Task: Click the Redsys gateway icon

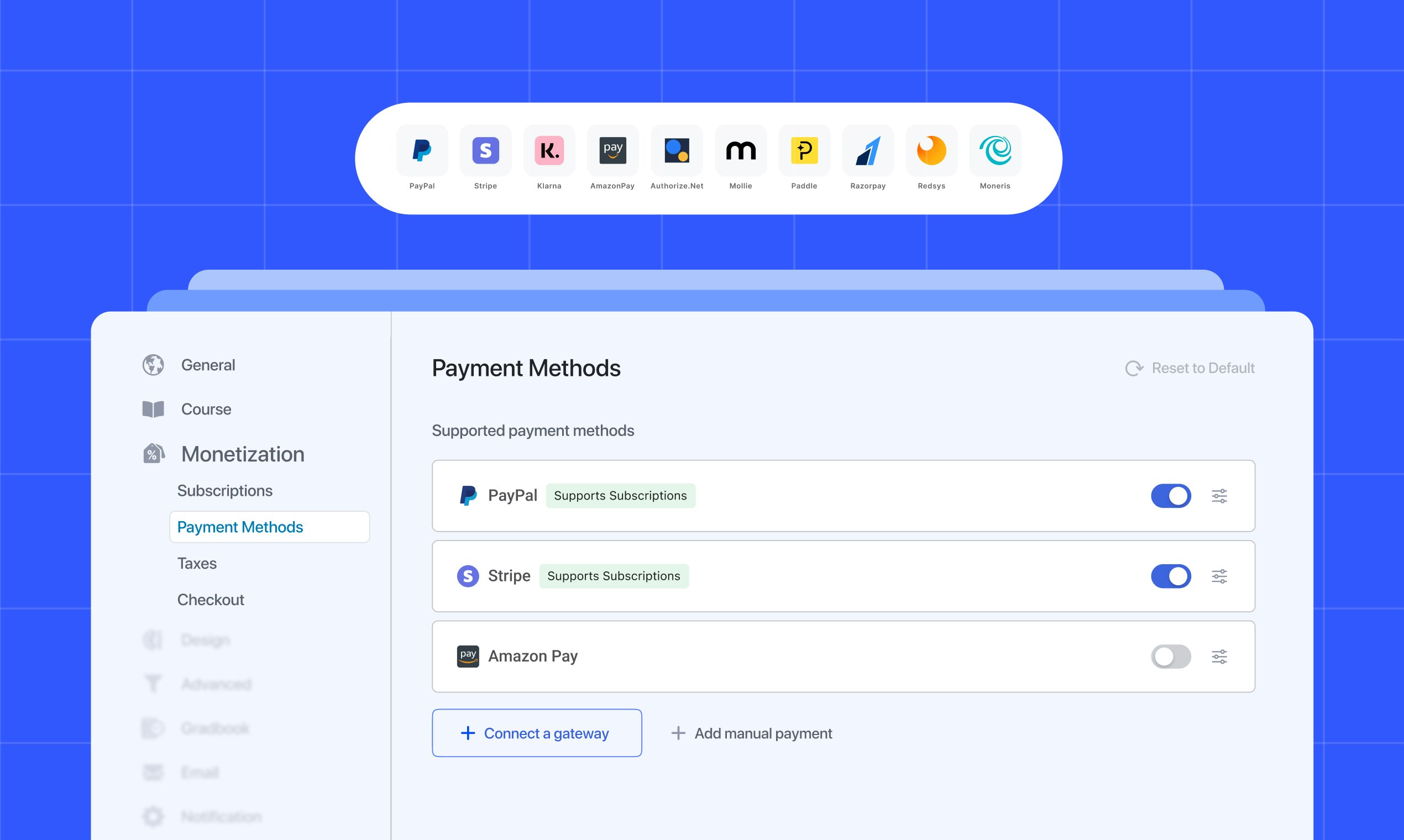Action: coord(931,150)
